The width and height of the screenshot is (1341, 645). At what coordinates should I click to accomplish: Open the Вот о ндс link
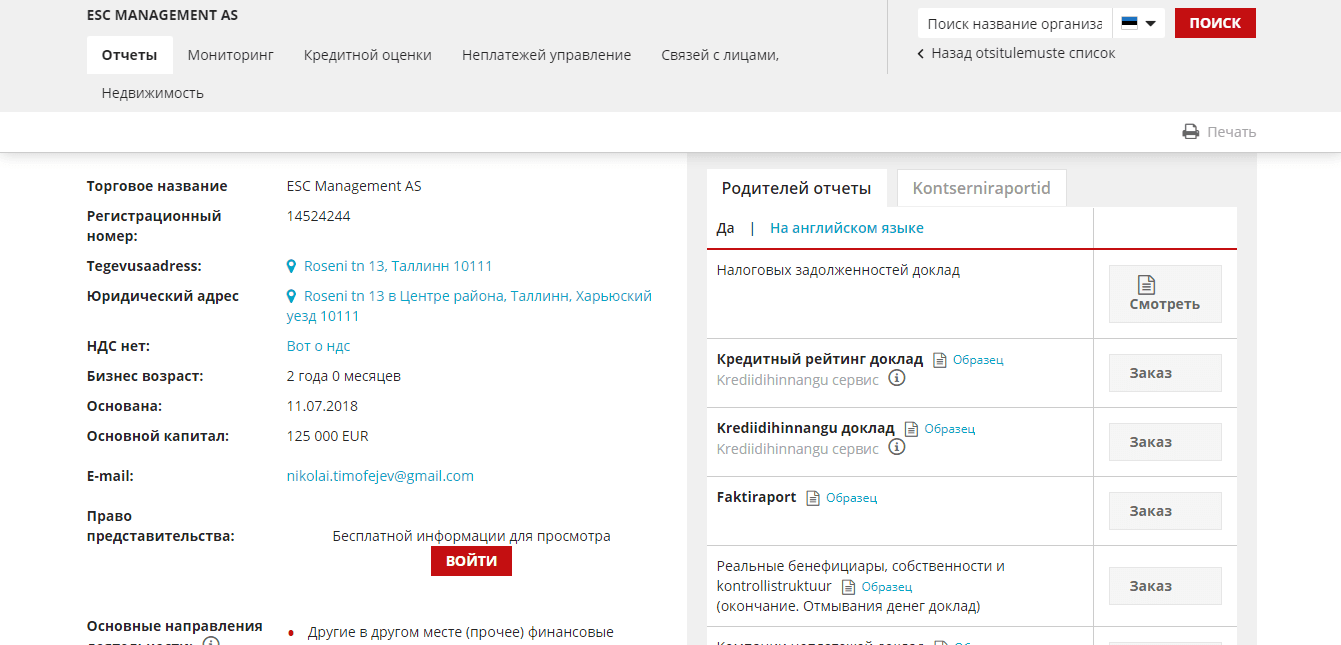coord(318,346)
